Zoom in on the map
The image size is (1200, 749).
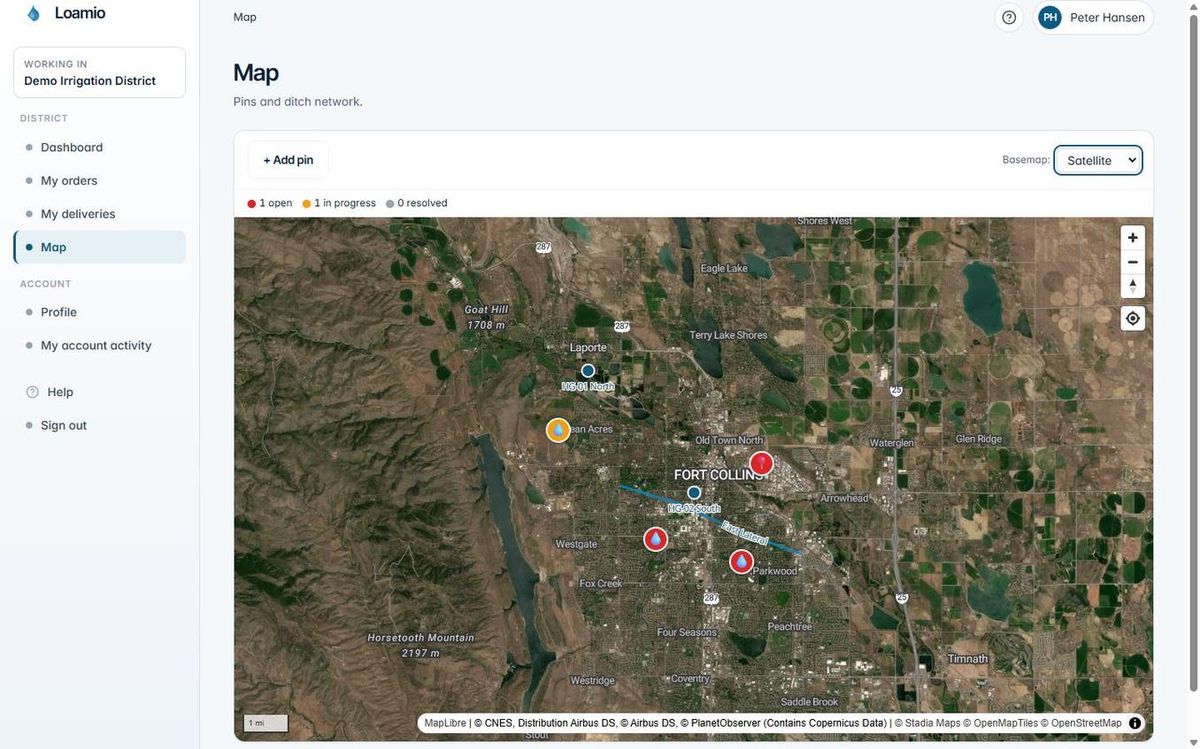pyautogui.click(x=1133, y=238)
